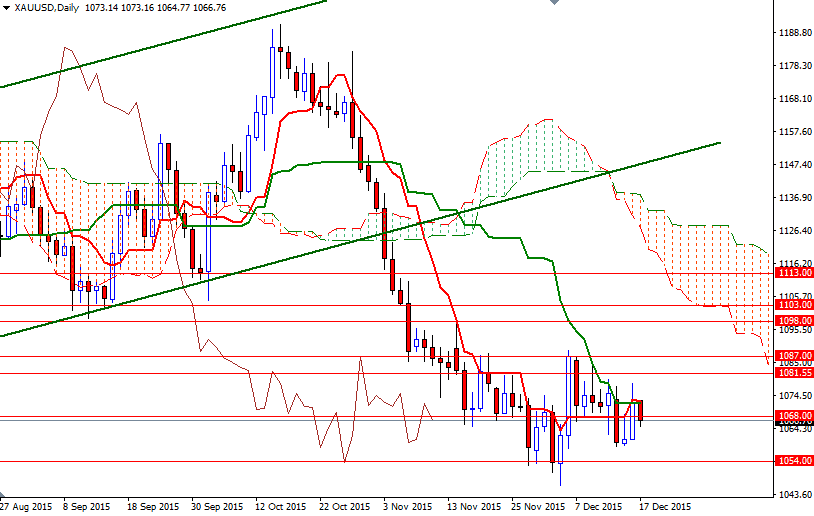The width and height of the screenshot is (814, 516).
Task: Click the 25 Nov 2015 date on time axis
Action: (x=537, y=507)
